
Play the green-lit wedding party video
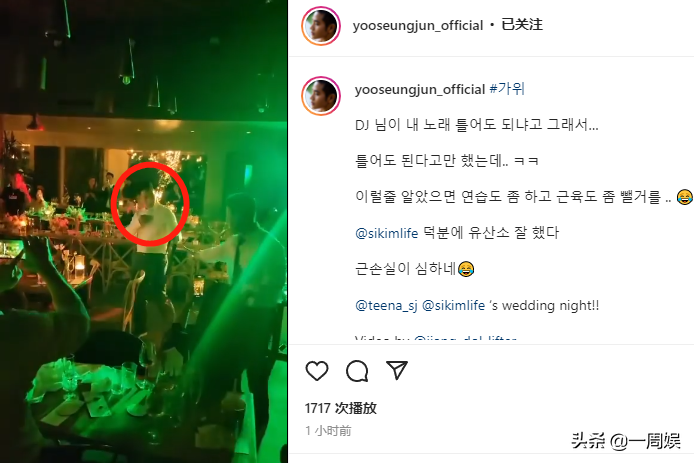(x=144, y=232)
